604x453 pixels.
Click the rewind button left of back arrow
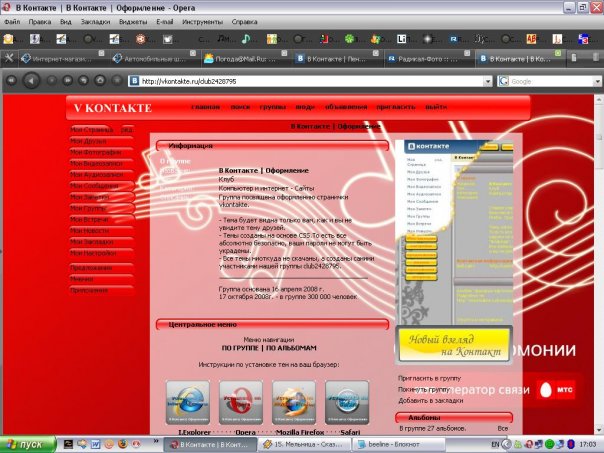[12, 81]
